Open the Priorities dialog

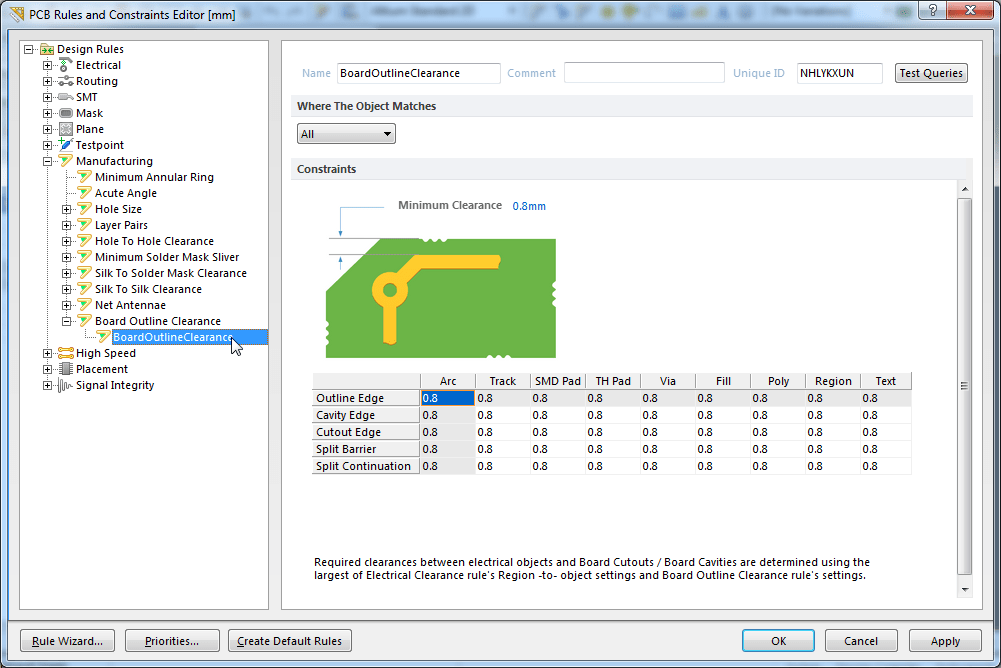(172, 641)
